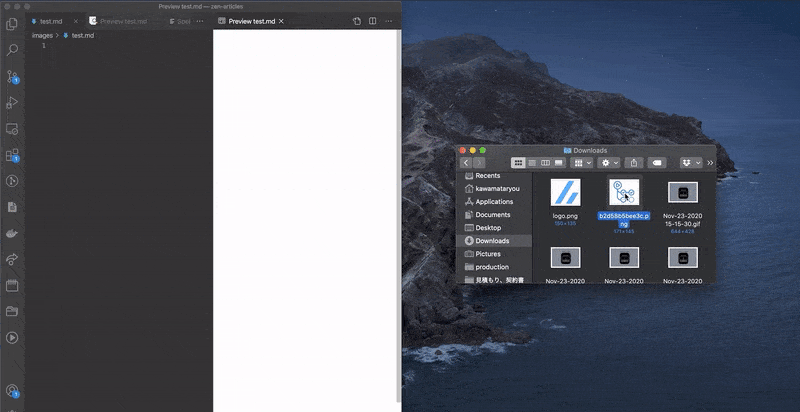The height and width of the screenshot is (412, 800).
Task: Select b2d58b5bee3c.png thumbnail
Action: (x=624, y=192)
